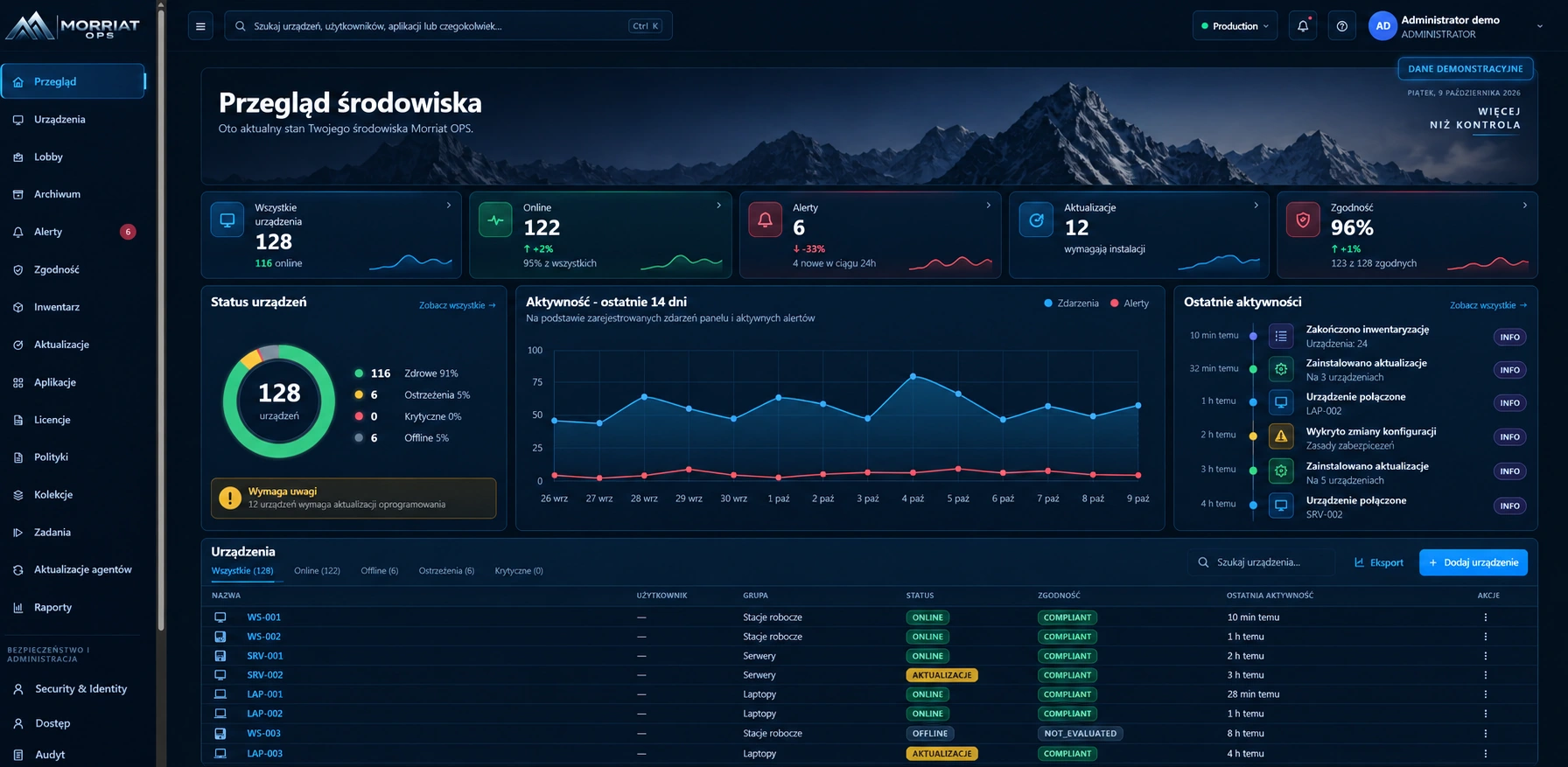Expand the Administrator demo profile menu
This screenshot has width=1568, height=767.
[x=1540, y=26]
